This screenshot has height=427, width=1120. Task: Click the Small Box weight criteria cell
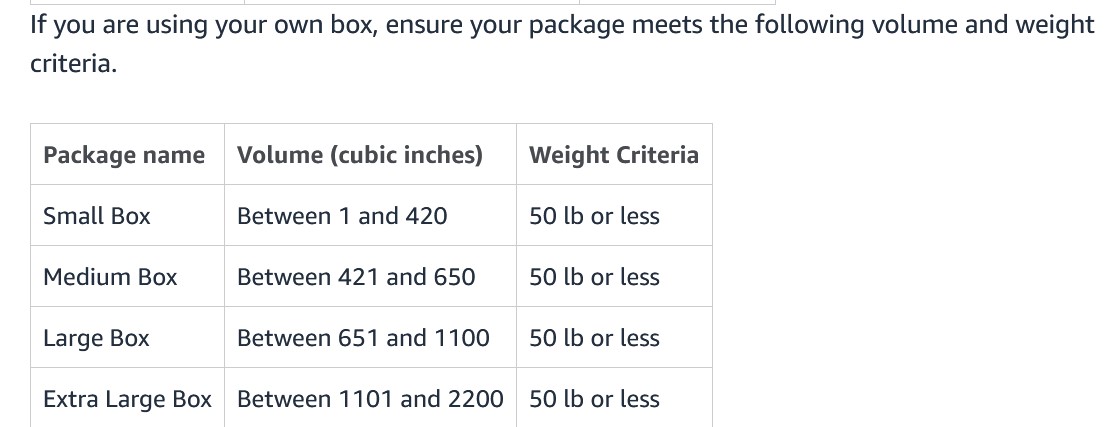(614, 216)
